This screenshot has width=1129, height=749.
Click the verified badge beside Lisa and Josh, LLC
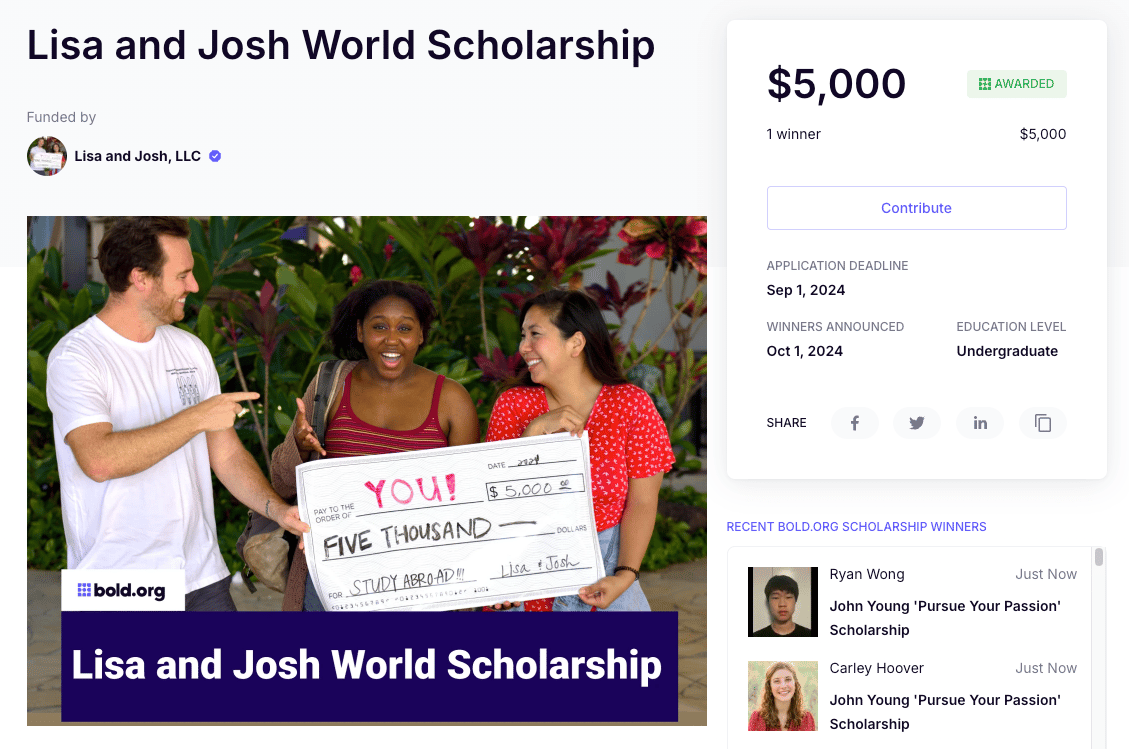point(215,156)
